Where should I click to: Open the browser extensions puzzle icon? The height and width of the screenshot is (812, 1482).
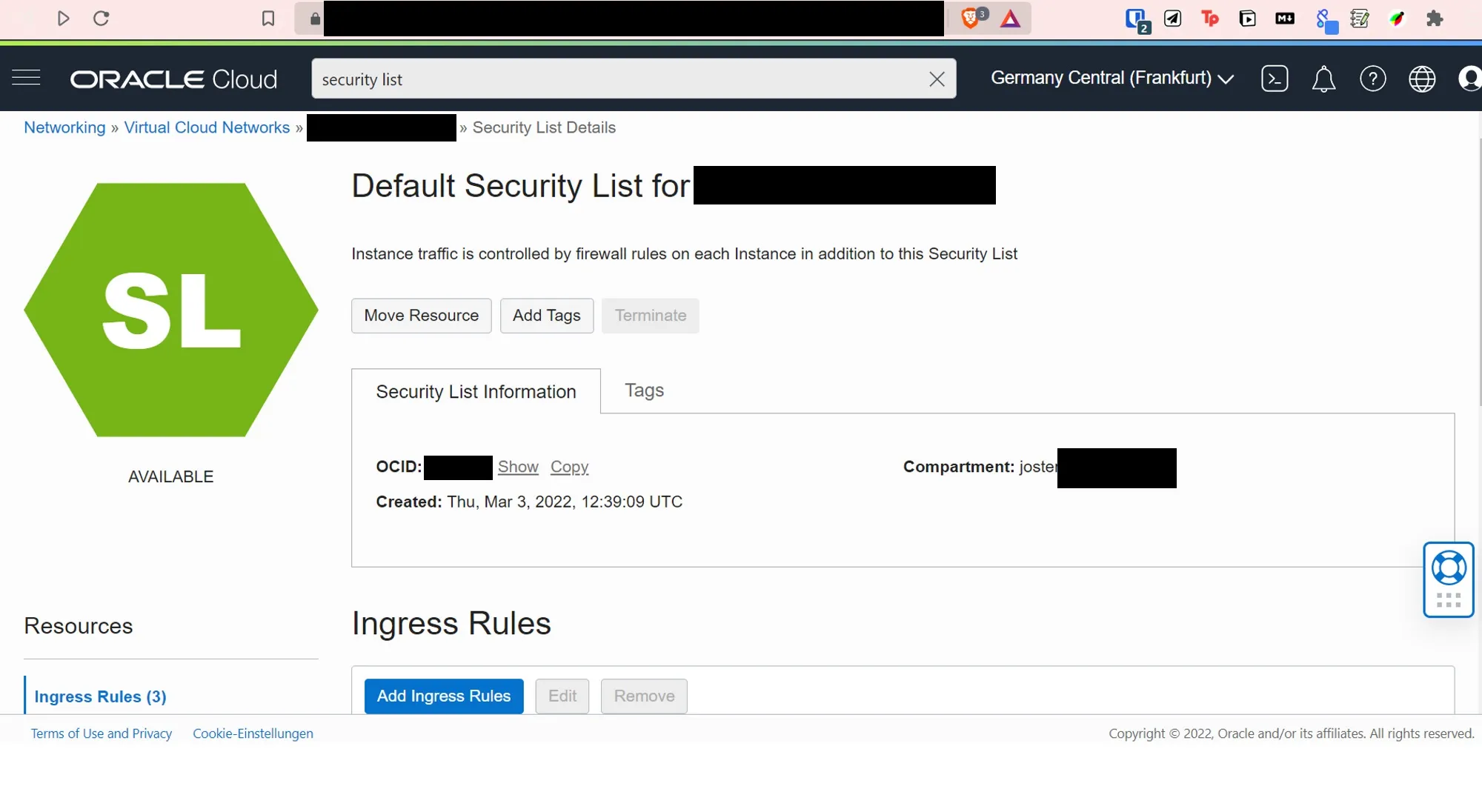(1435, 18)
